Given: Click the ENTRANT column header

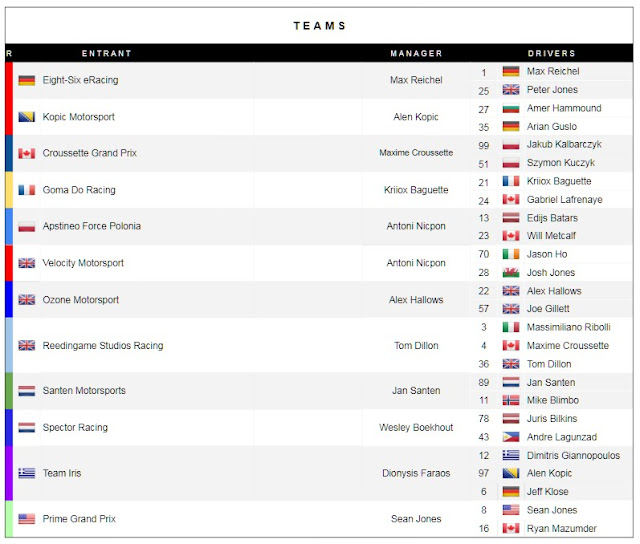Looking at the screenshot, I should coord(107,53).
